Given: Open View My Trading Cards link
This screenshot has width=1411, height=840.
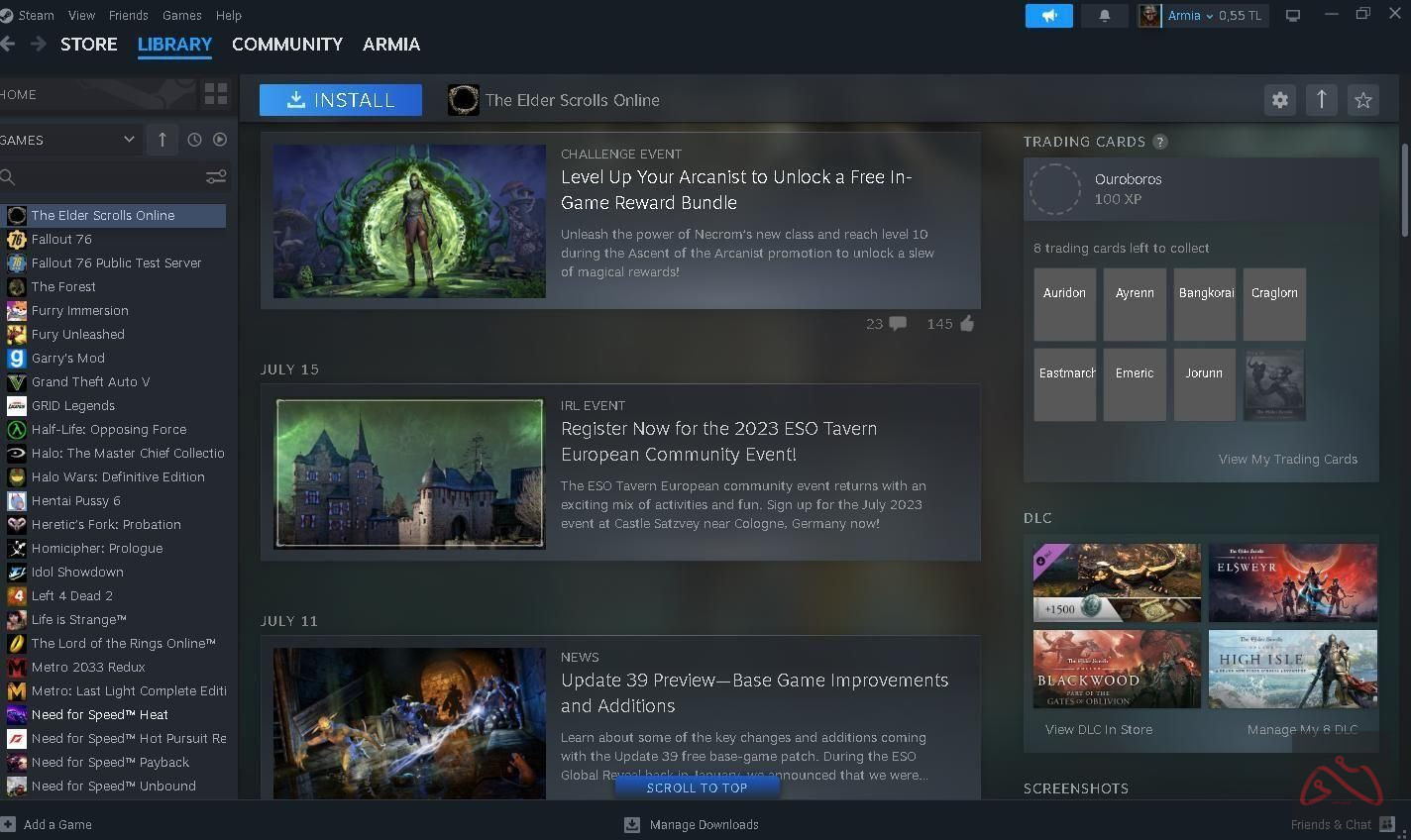Looking at the screenshot, I should (1287, 459).
